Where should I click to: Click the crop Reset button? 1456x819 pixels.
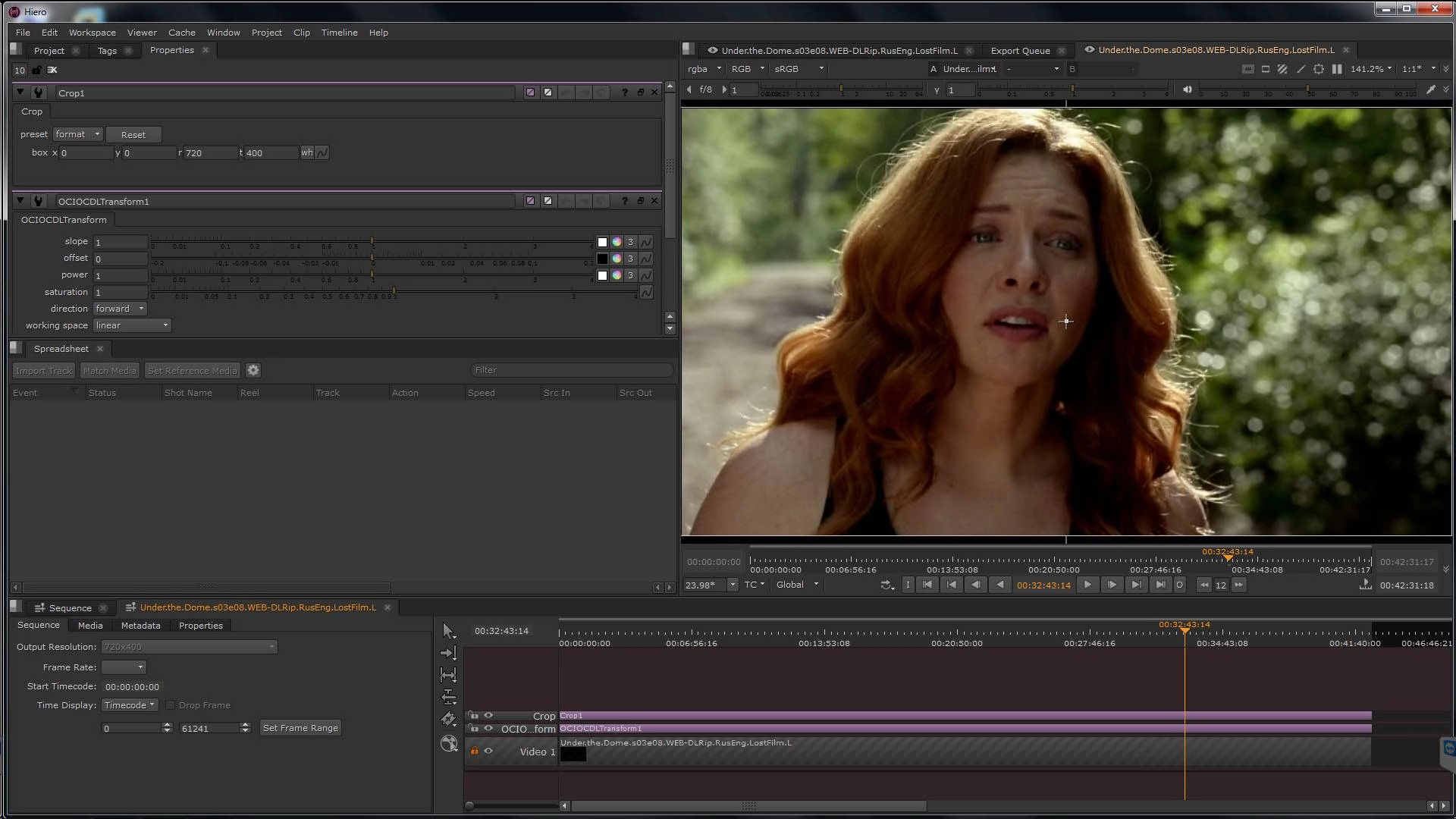(x=133, y=135)
